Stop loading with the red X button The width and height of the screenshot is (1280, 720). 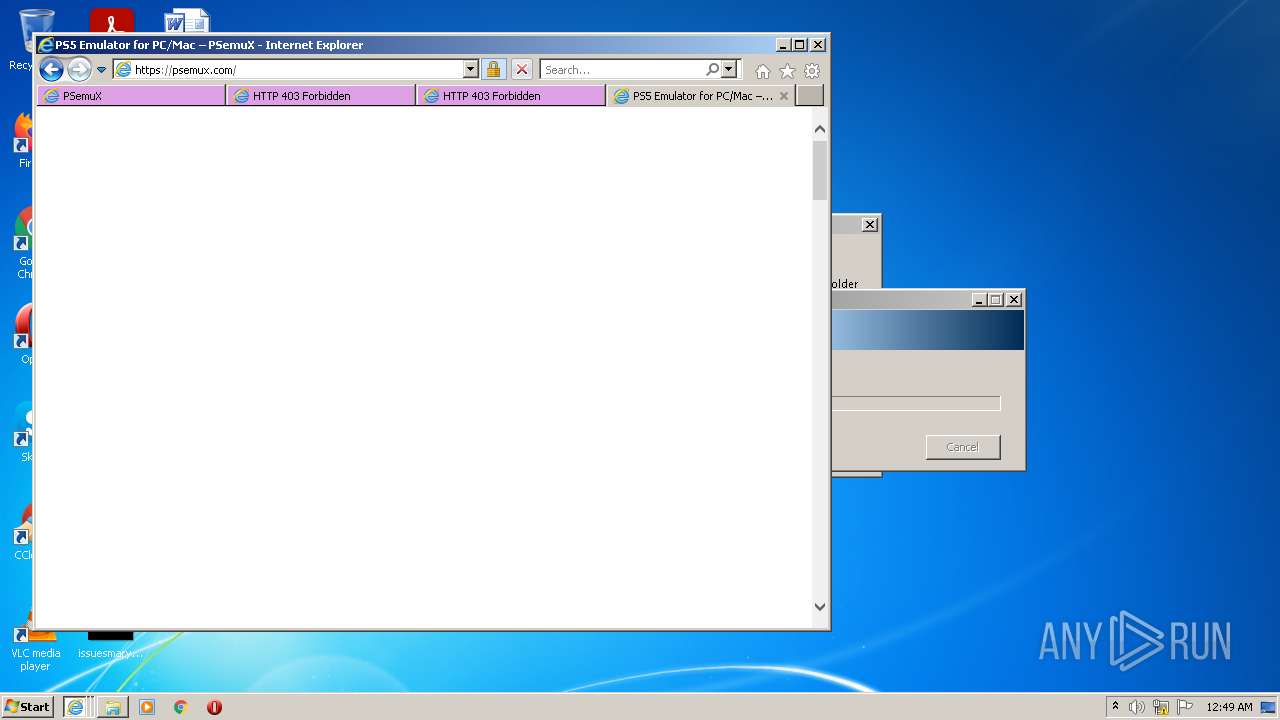(x=522, y=70)
